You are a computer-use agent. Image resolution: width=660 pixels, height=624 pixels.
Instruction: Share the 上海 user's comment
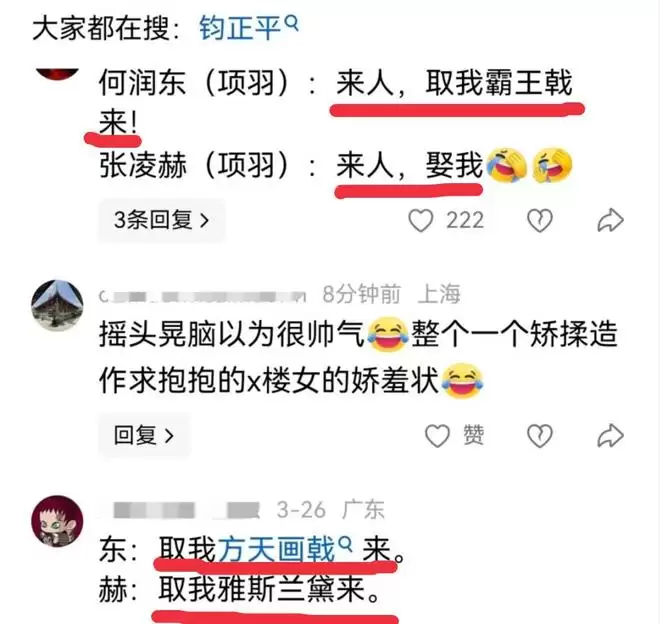point(610,435)
